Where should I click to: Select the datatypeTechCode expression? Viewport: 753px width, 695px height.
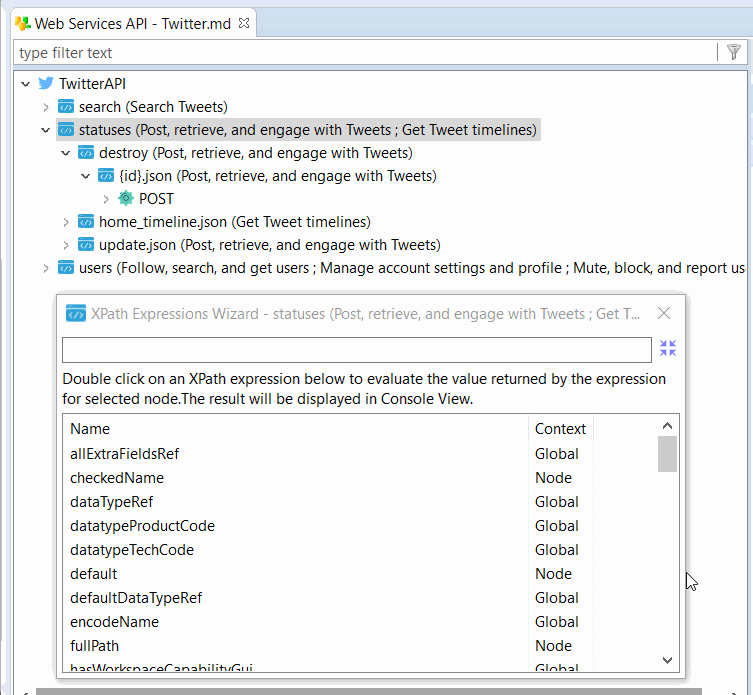point(132,550)
